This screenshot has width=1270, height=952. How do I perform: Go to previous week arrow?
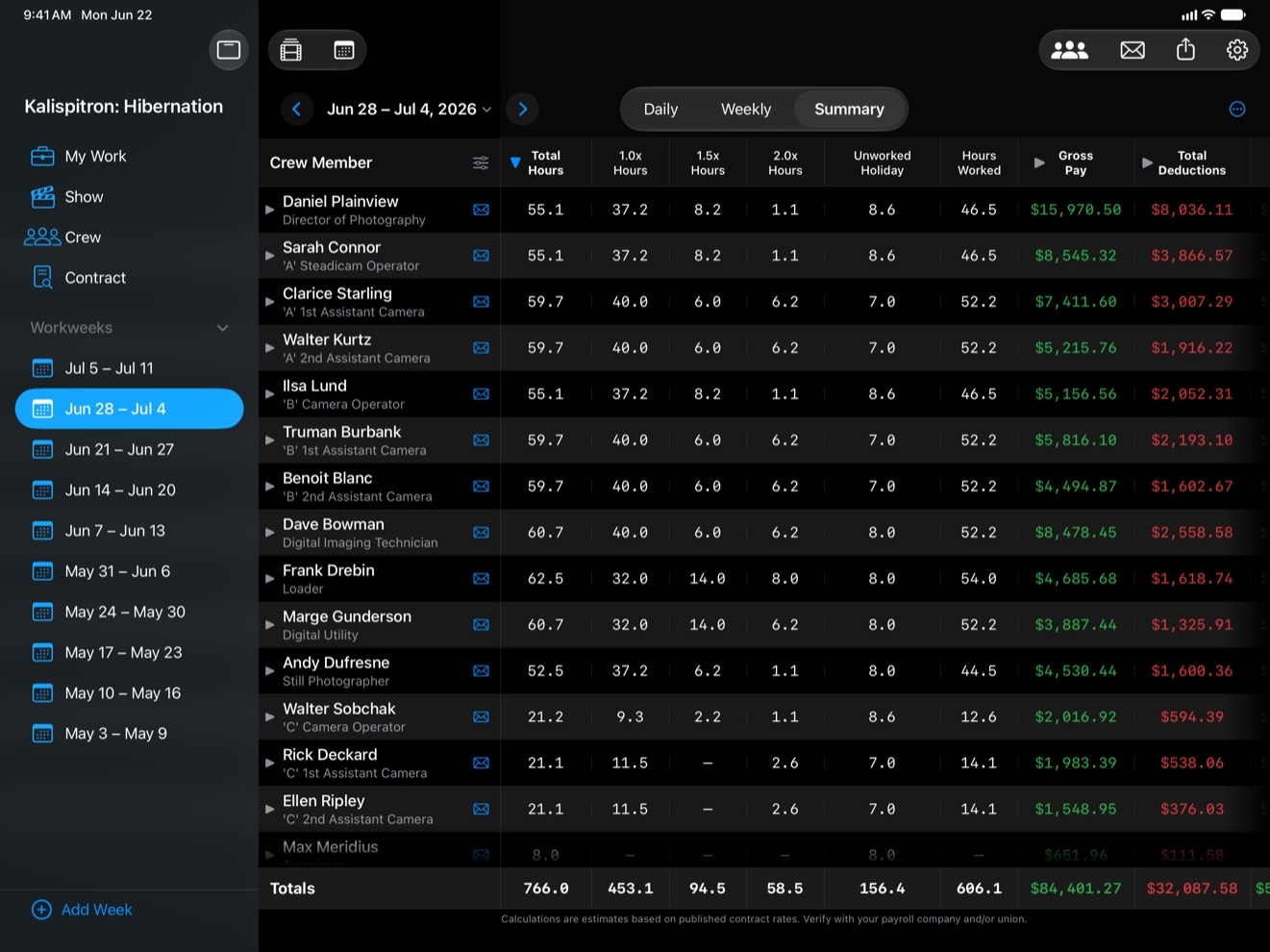coord(296,109)
